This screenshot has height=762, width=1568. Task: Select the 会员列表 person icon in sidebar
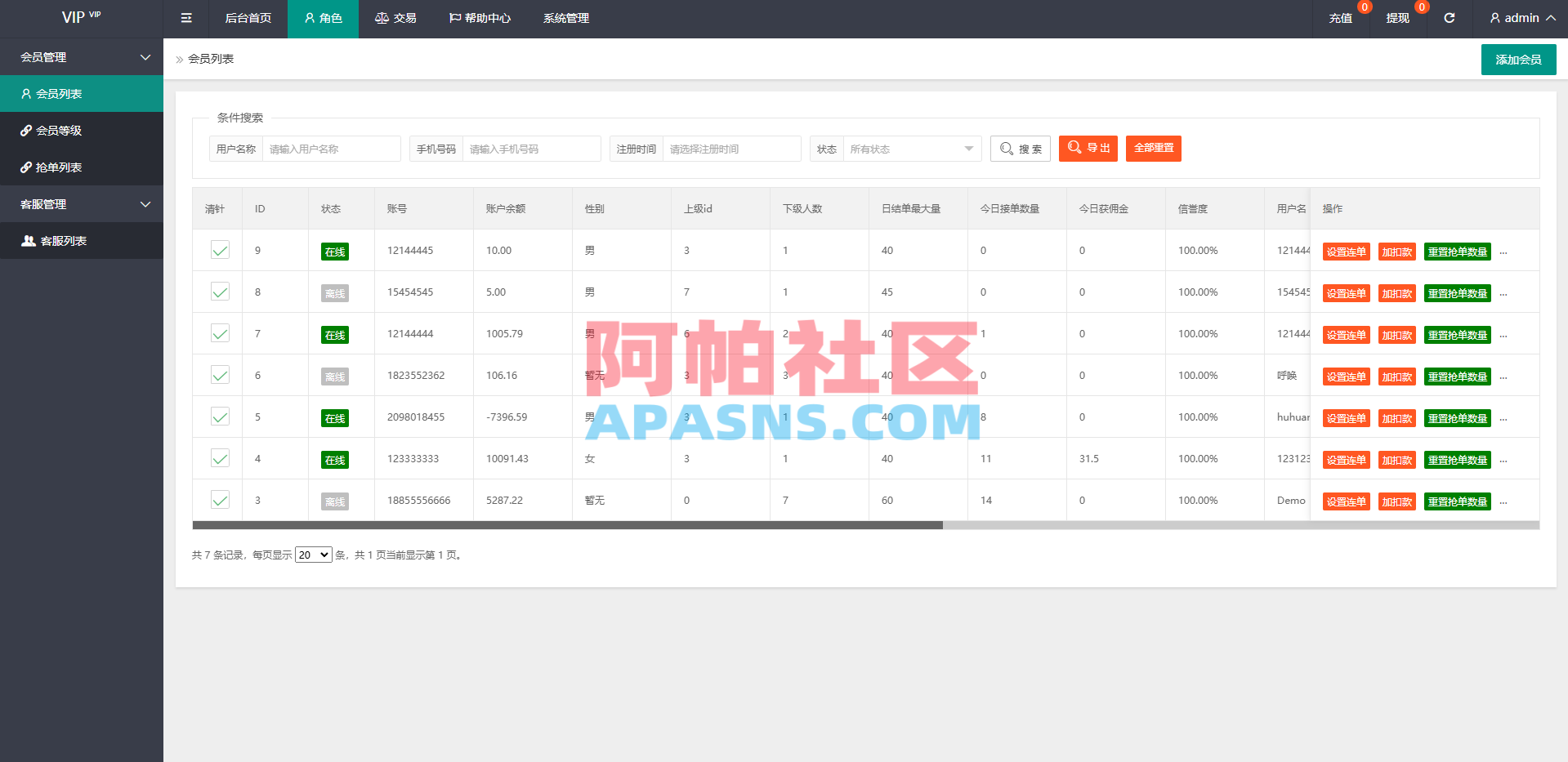click(x=25, y=93)
